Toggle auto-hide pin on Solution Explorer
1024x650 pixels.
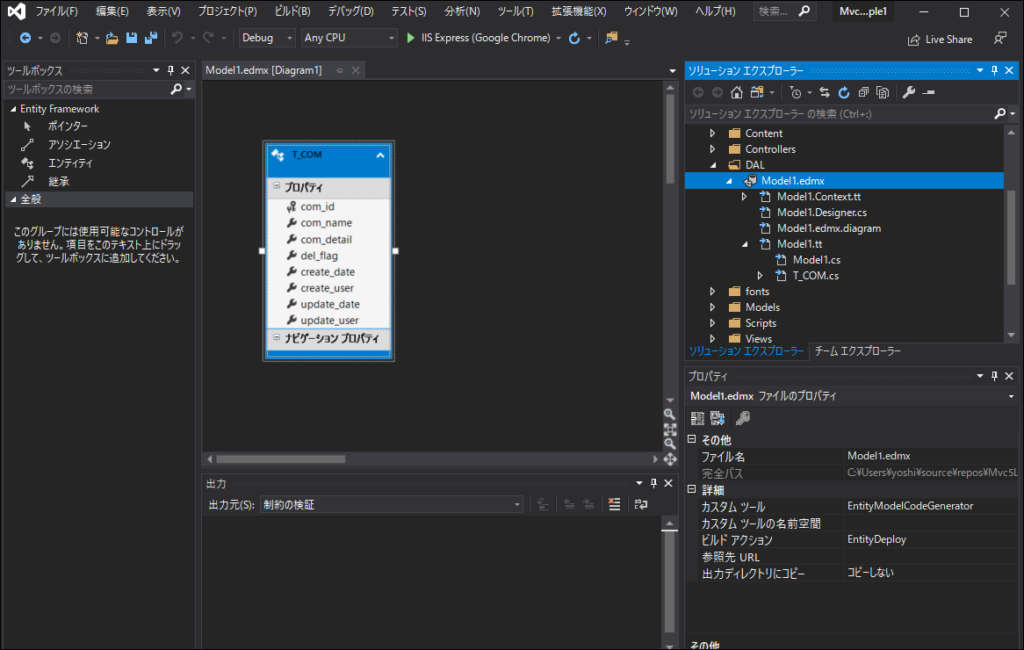tap(994, 70)
